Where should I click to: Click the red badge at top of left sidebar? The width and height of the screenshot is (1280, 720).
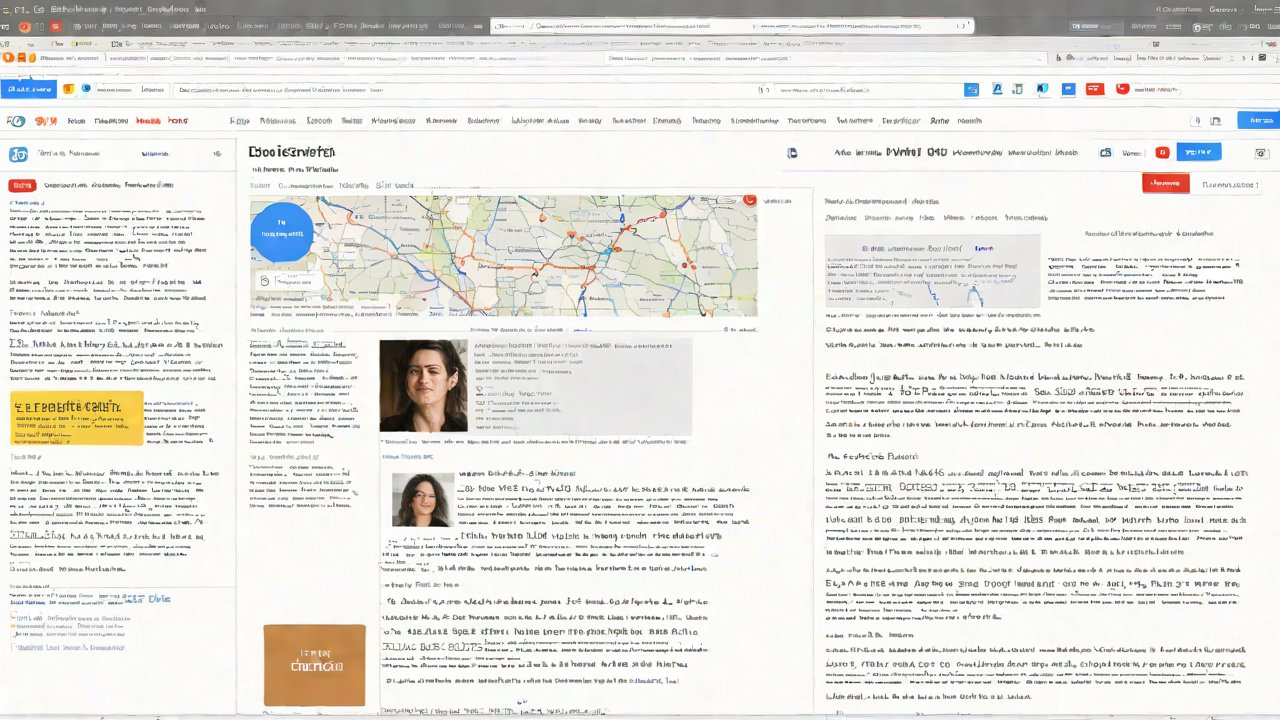[x=22, y=185]
